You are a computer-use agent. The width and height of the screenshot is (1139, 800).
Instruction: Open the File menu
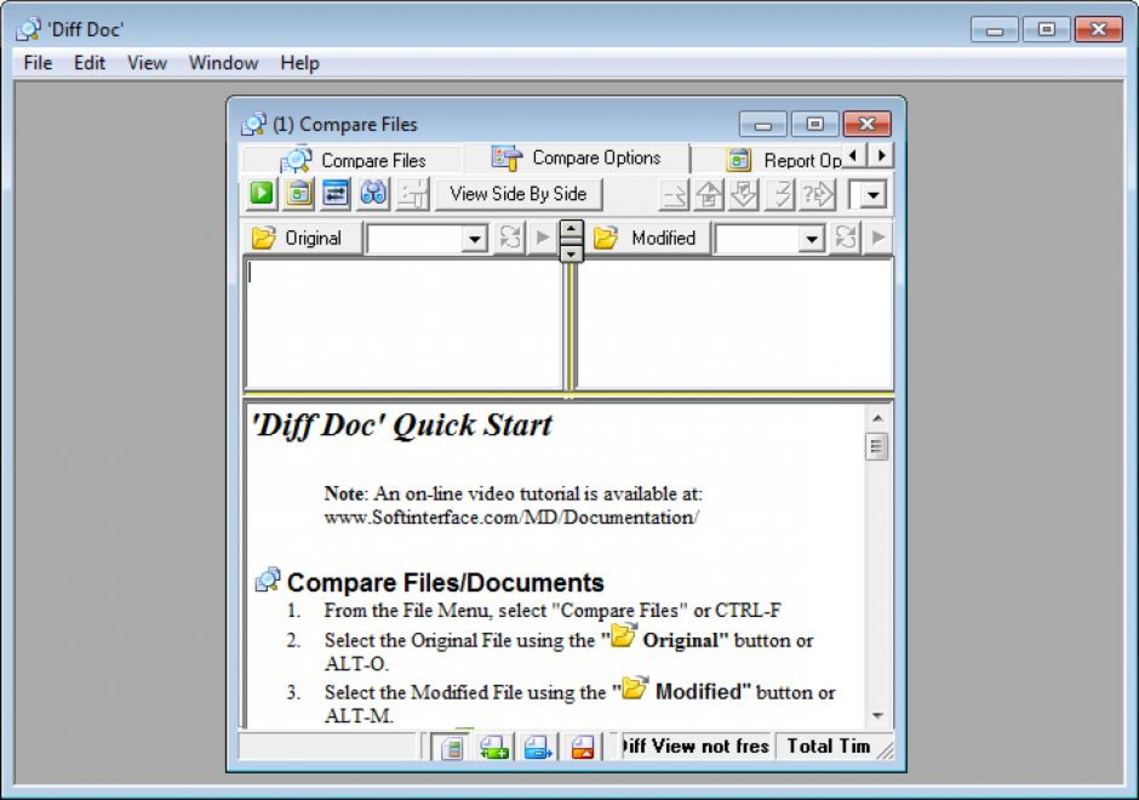point(36,62)
